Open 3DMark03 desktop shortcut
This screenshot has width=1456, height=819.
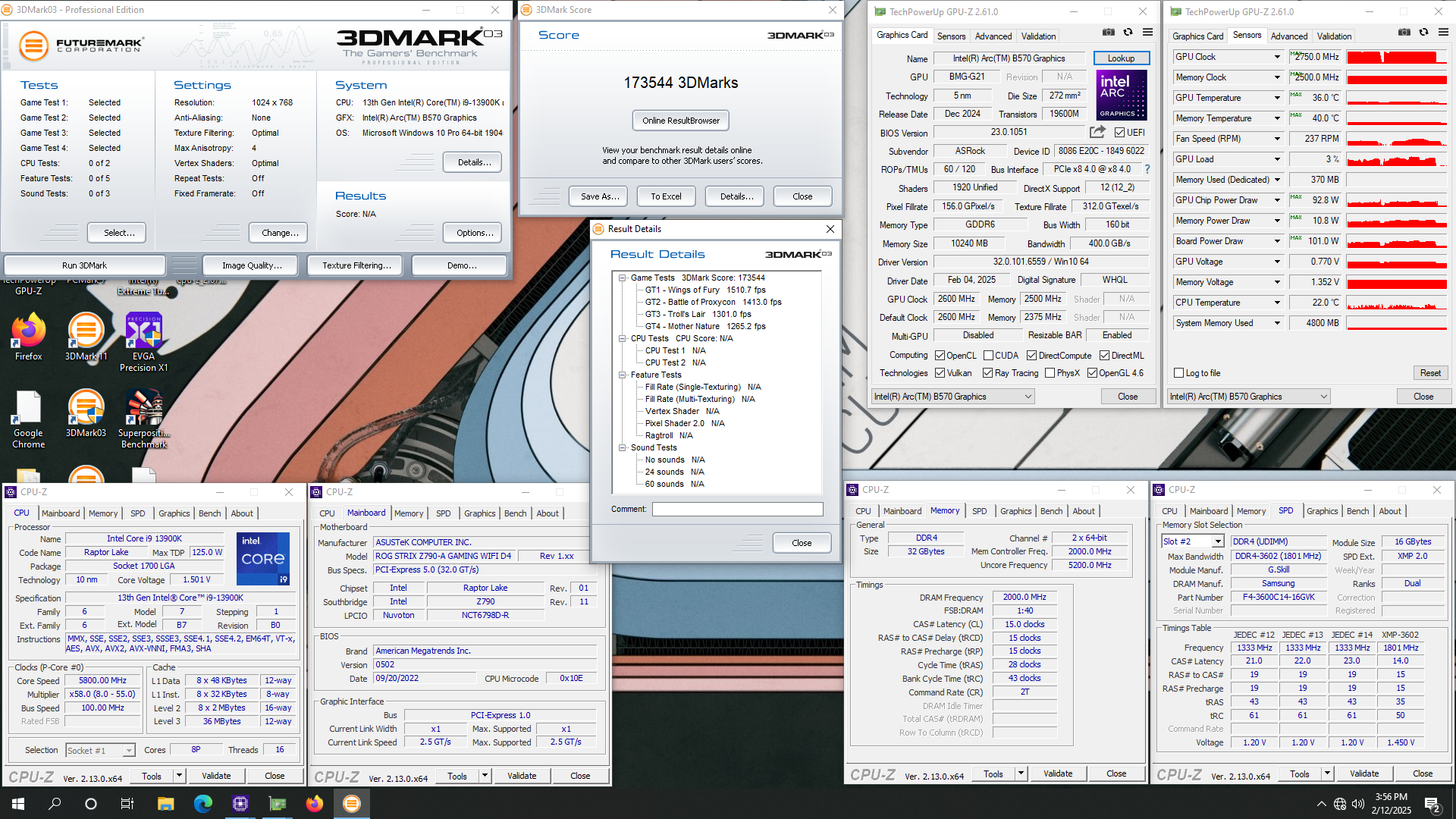coord(86,413)
